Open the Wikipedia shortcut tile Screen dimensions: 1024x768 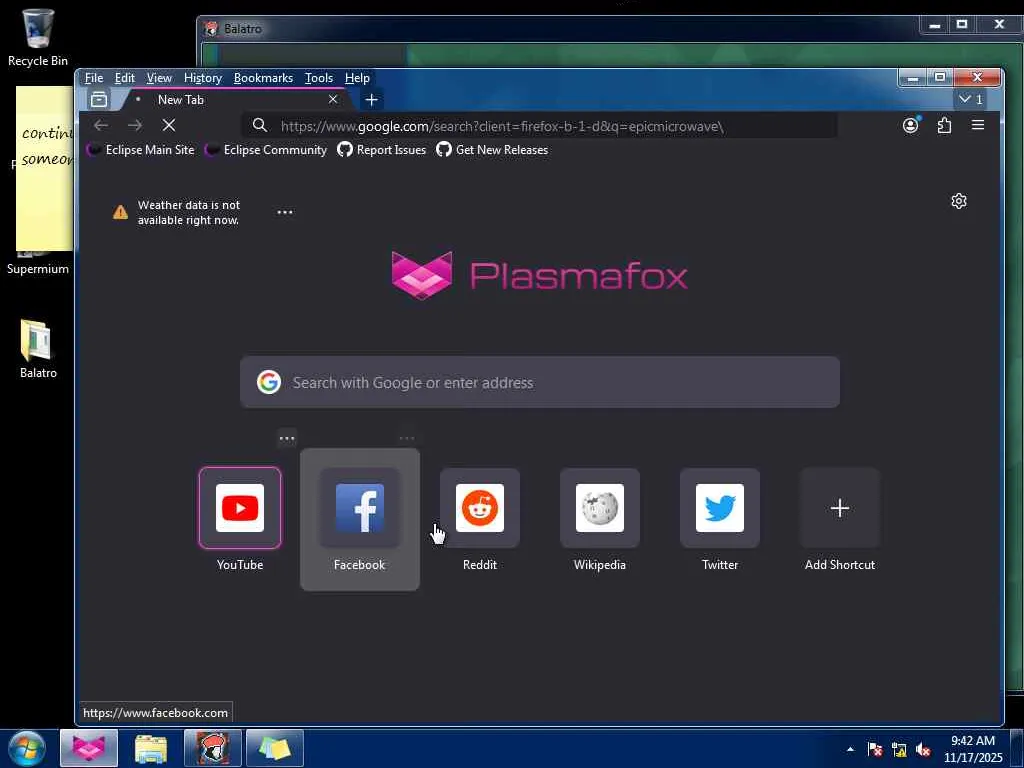(x=600, y=508)
